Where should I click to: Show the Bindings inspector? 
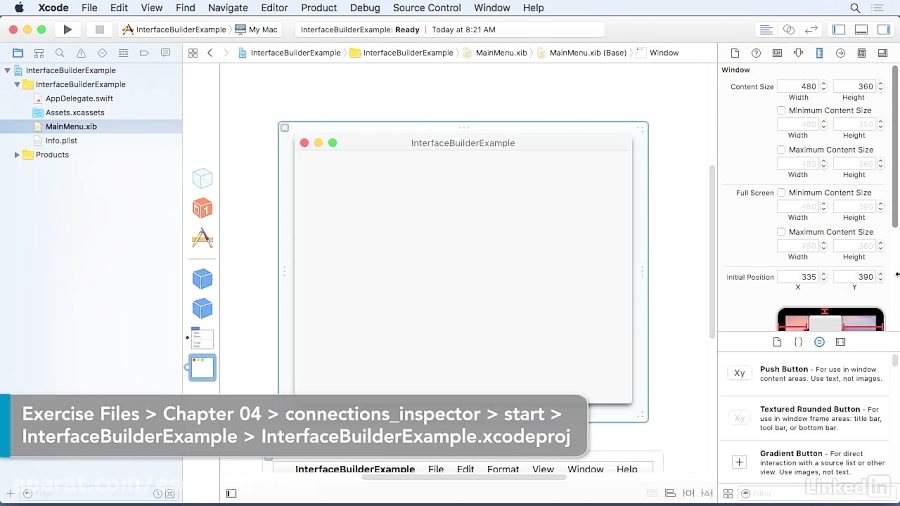(862, 53)
